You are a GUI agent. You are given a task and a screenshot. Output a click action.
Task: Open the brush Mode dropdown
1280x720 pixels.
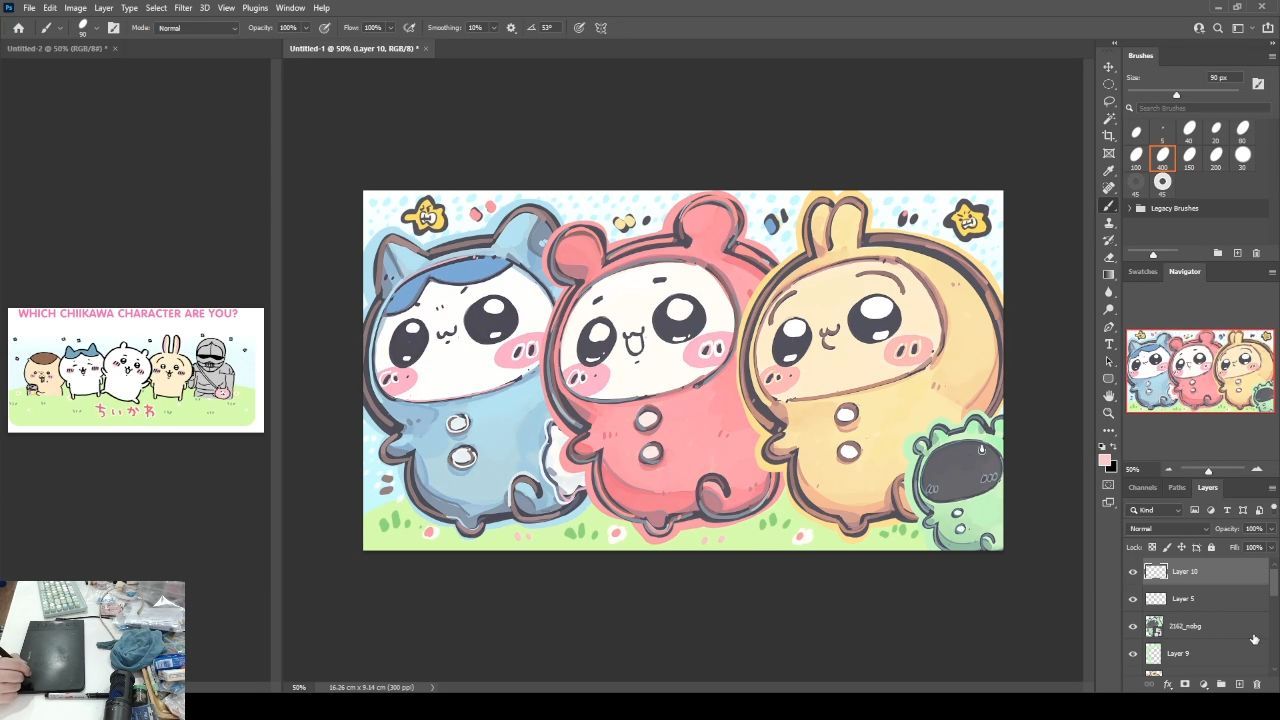click(197, 28)
